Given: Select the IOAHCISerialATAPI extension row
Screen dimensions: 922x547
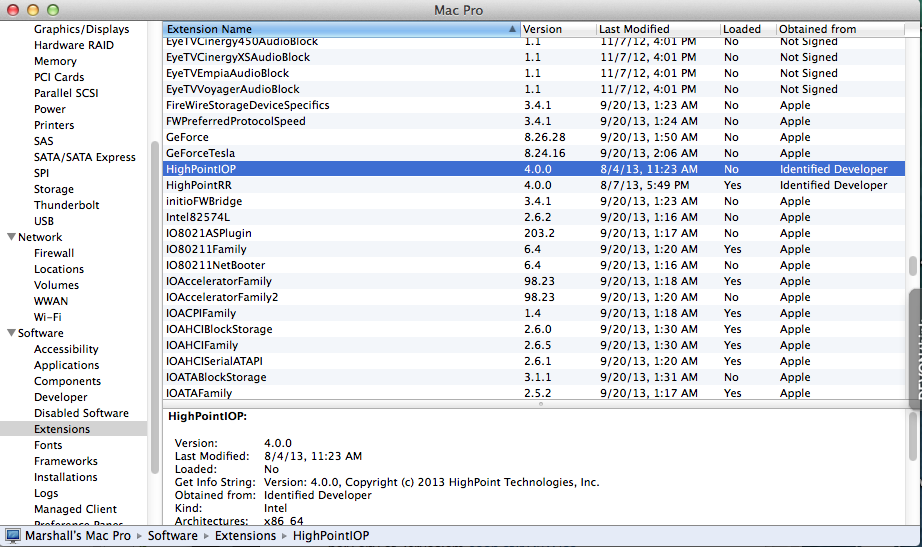Looking at the screenshot, I should click(534, 361).
